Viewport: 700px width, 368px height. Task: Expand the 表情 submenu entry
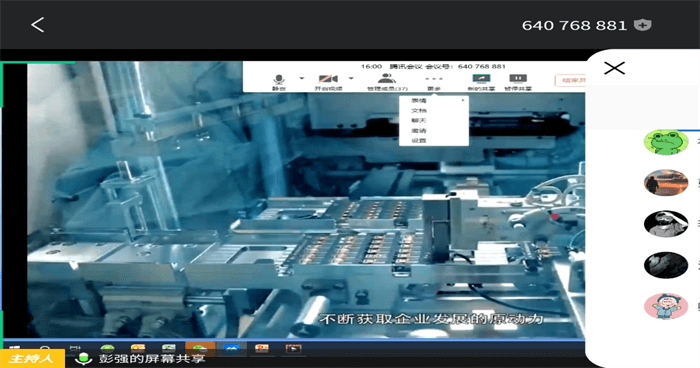pyautogui.click(x=433, y=100)
